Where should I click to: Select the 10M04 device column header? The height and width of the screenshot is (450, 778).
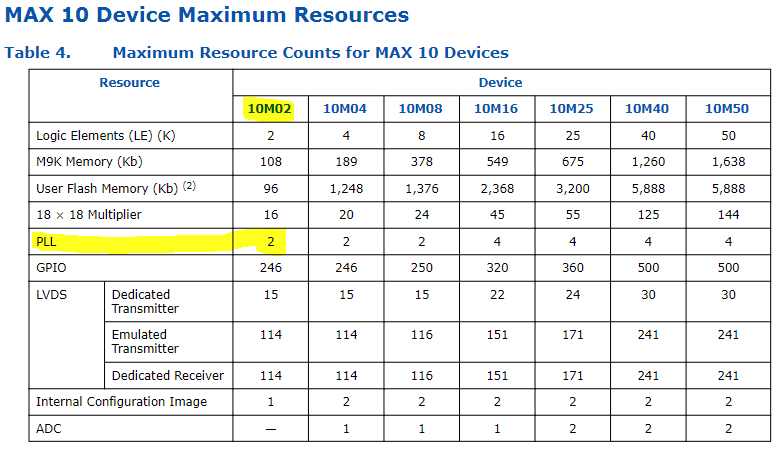(345, 109)
